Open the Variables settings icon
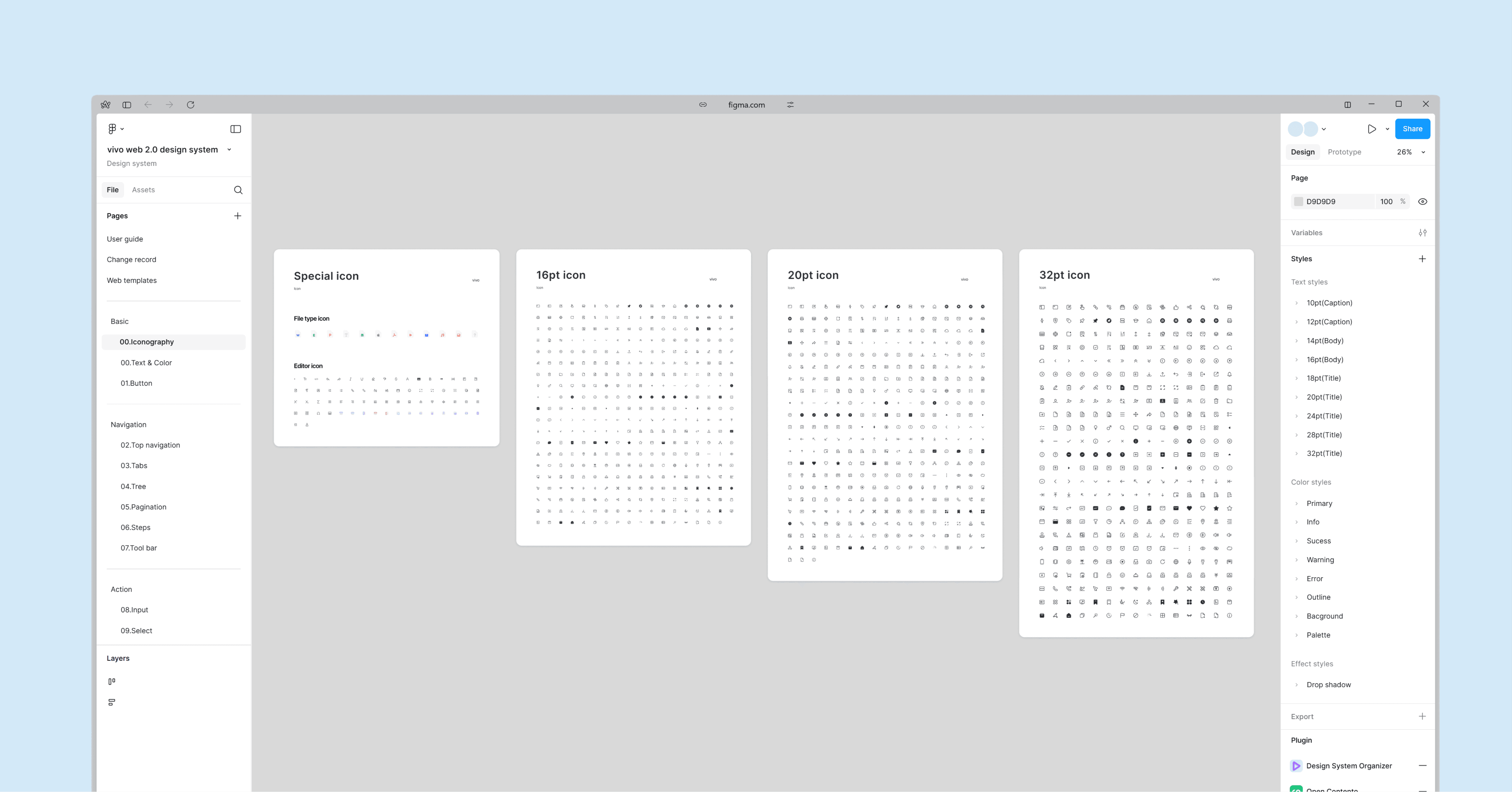 [x=1422, y=232]
